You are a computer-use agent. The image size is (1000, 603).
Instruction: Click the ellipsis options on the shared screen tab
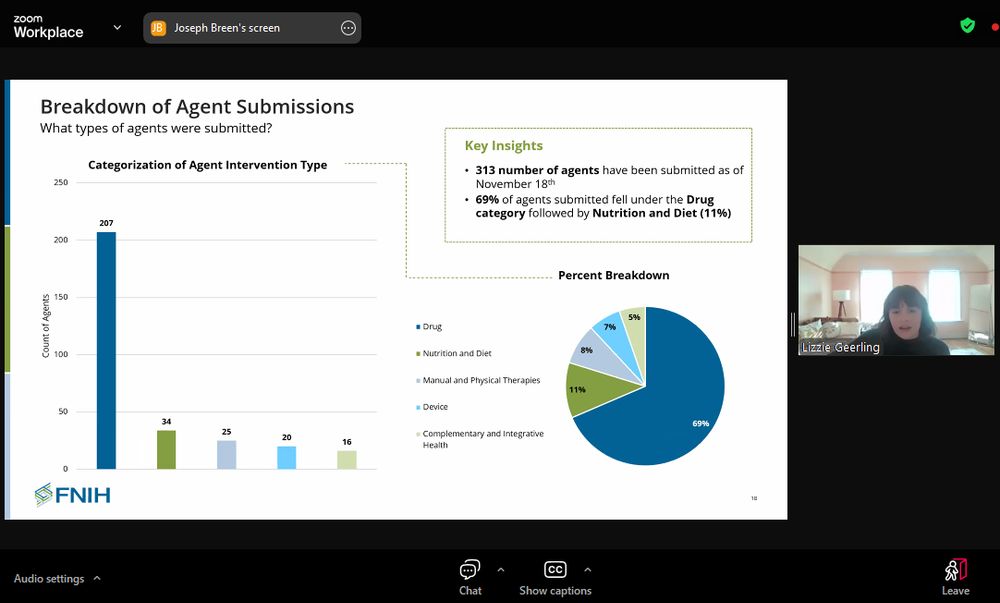click(x=348, y=28)
